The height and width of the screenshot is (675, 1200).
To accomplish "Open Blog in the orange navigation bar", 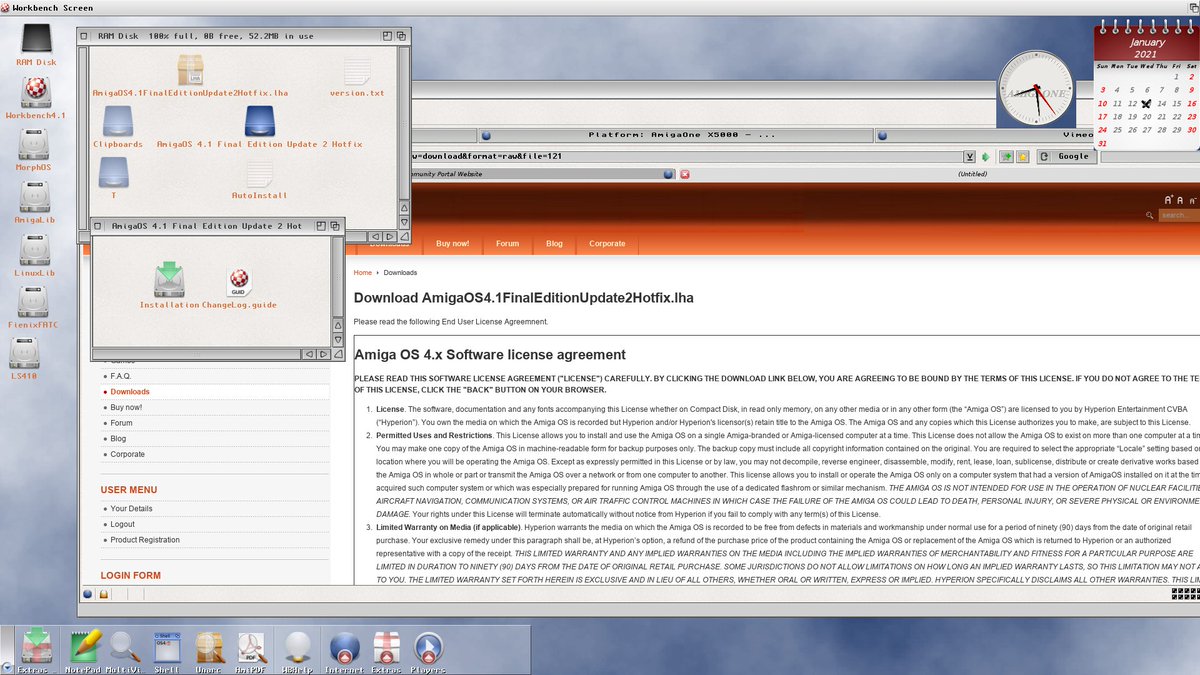I will click(x=554, y=244).
